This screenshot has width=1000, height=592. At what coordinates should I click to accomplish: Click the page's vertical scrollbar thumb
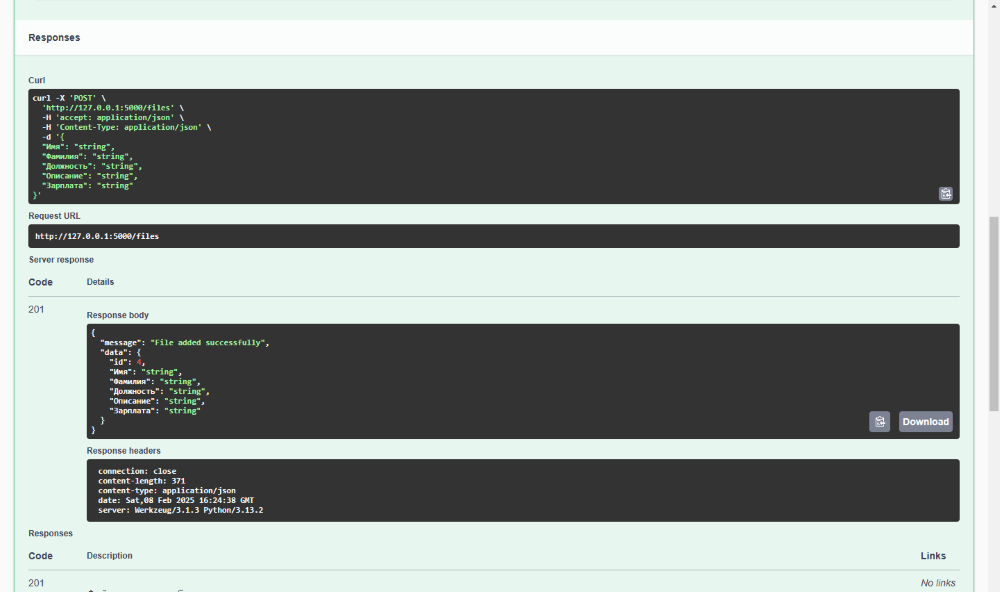click(x=993, y=313)
